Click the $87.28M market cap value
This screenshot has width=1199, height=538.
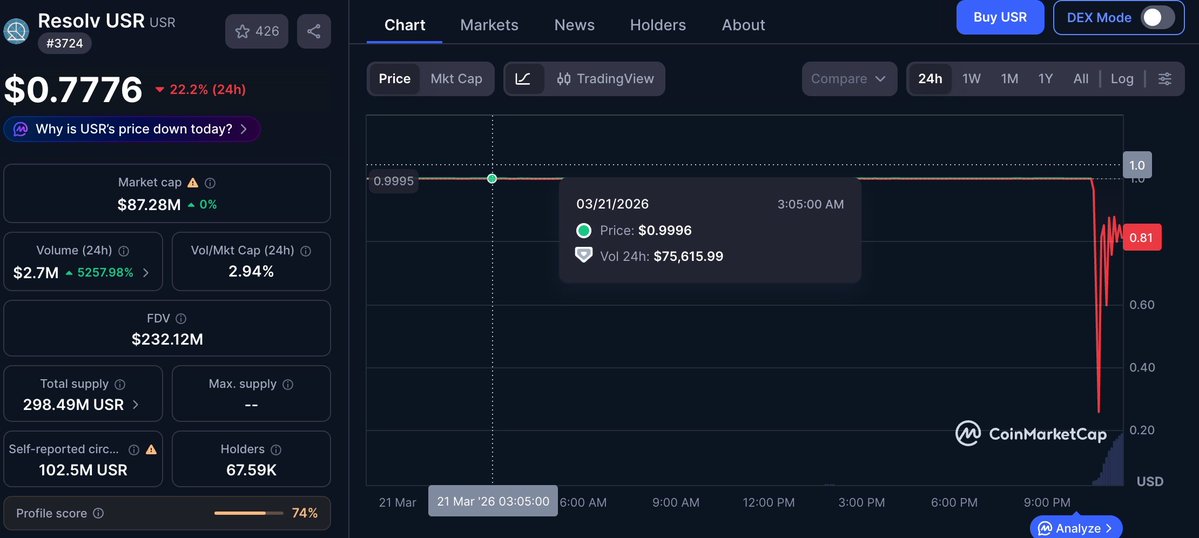pos(148,205)
